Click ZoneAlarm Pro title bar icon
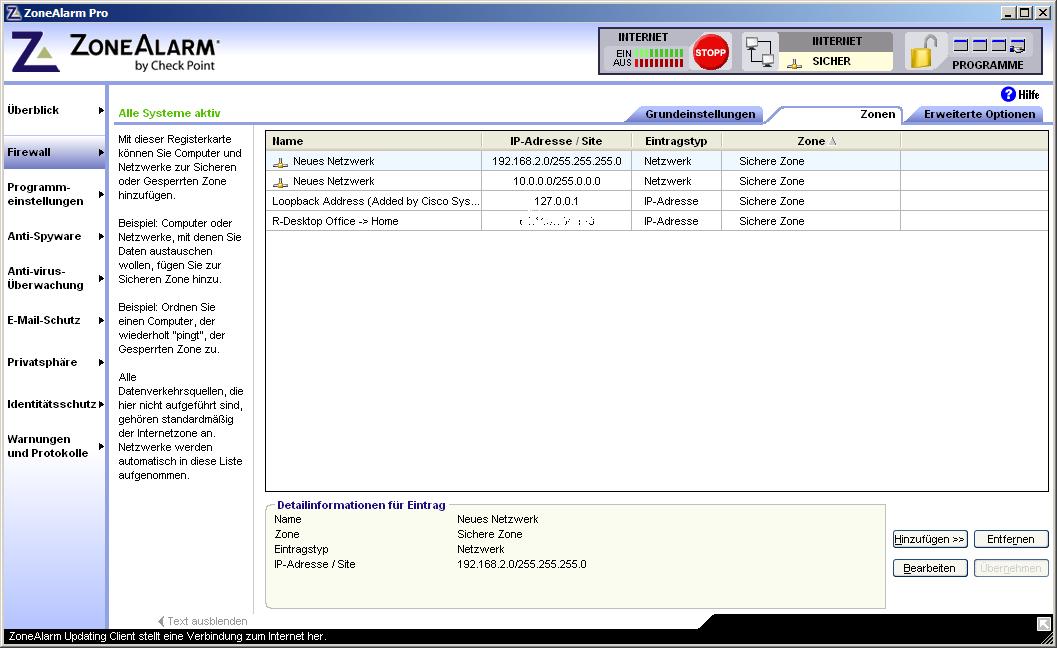The height and width of the screenshot is (648, 1057). [x=13, y=12]
